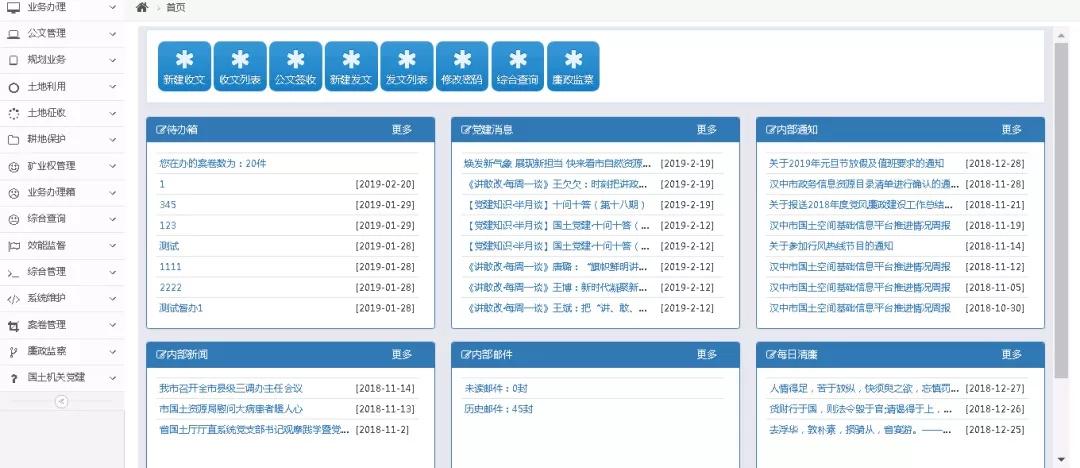Click the laptop icon beside 公文管理
Viewport: 1080px width, 468px height.
pos(13,34)
